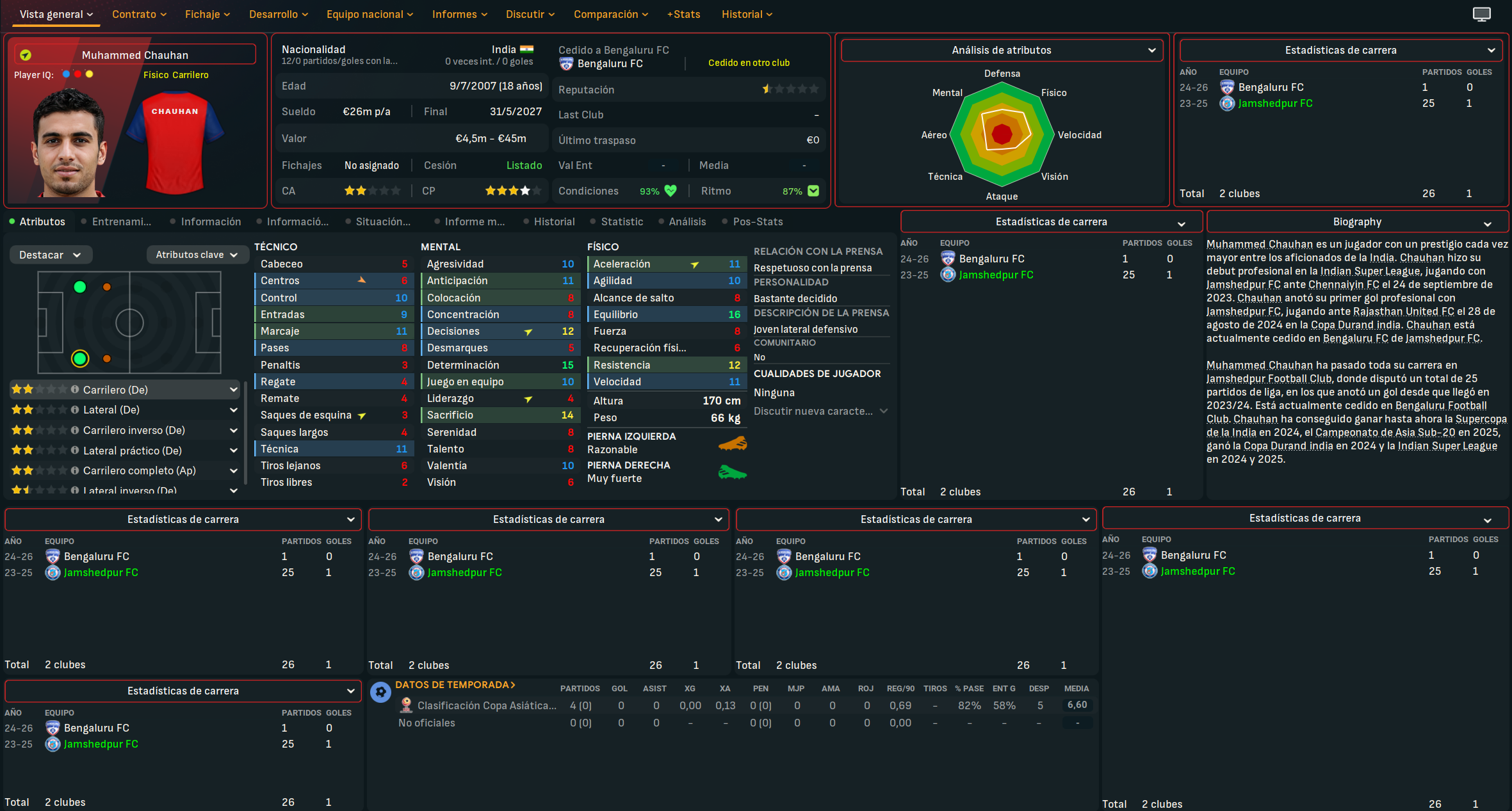
Task: Click the green Ritmo check icon
Action: pyautogui.click(x=813, y=191)
